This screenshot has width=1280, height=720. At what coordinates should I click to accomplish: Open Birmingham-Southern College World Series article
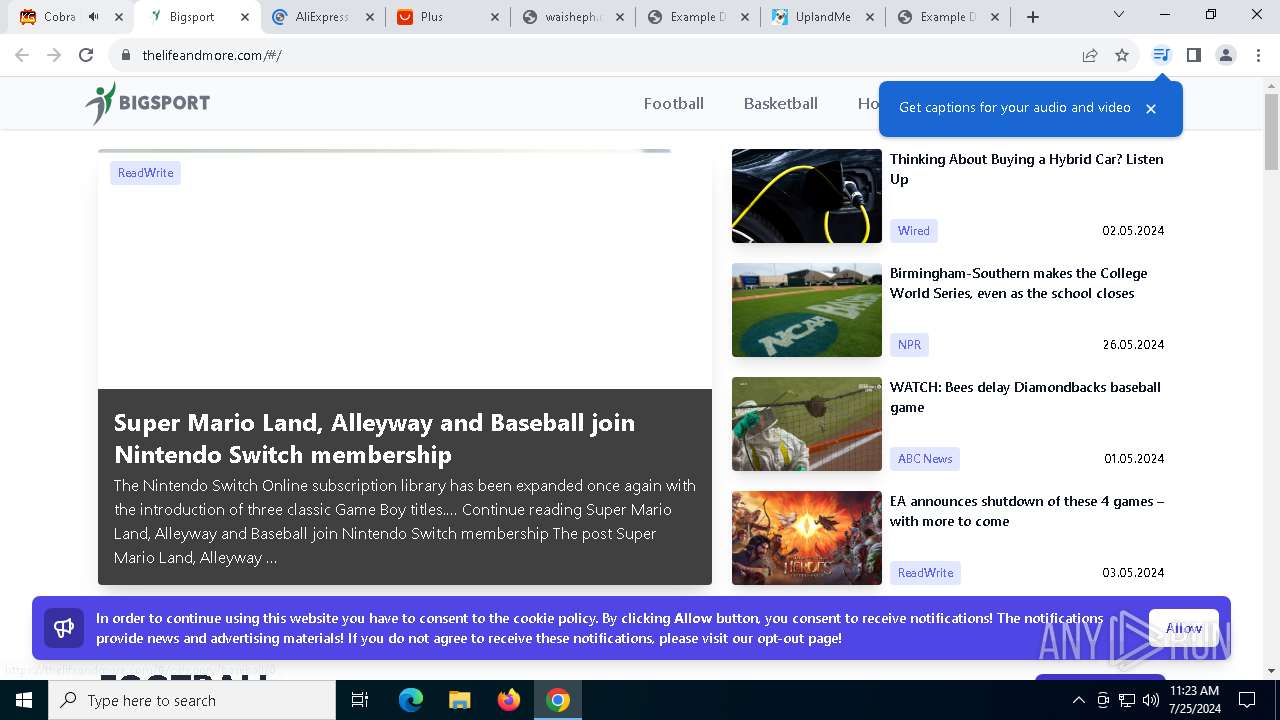tap(1019, 283)
